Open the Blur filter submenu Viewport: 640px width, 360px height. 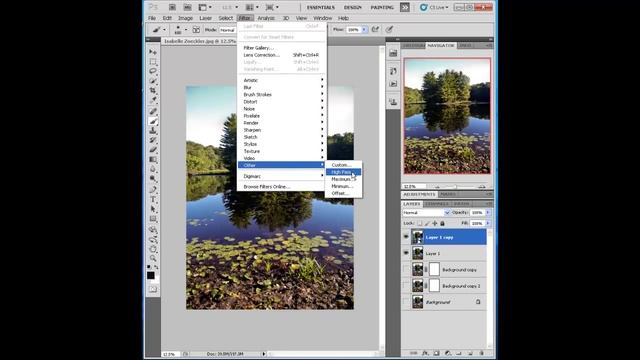pos(282,87)
